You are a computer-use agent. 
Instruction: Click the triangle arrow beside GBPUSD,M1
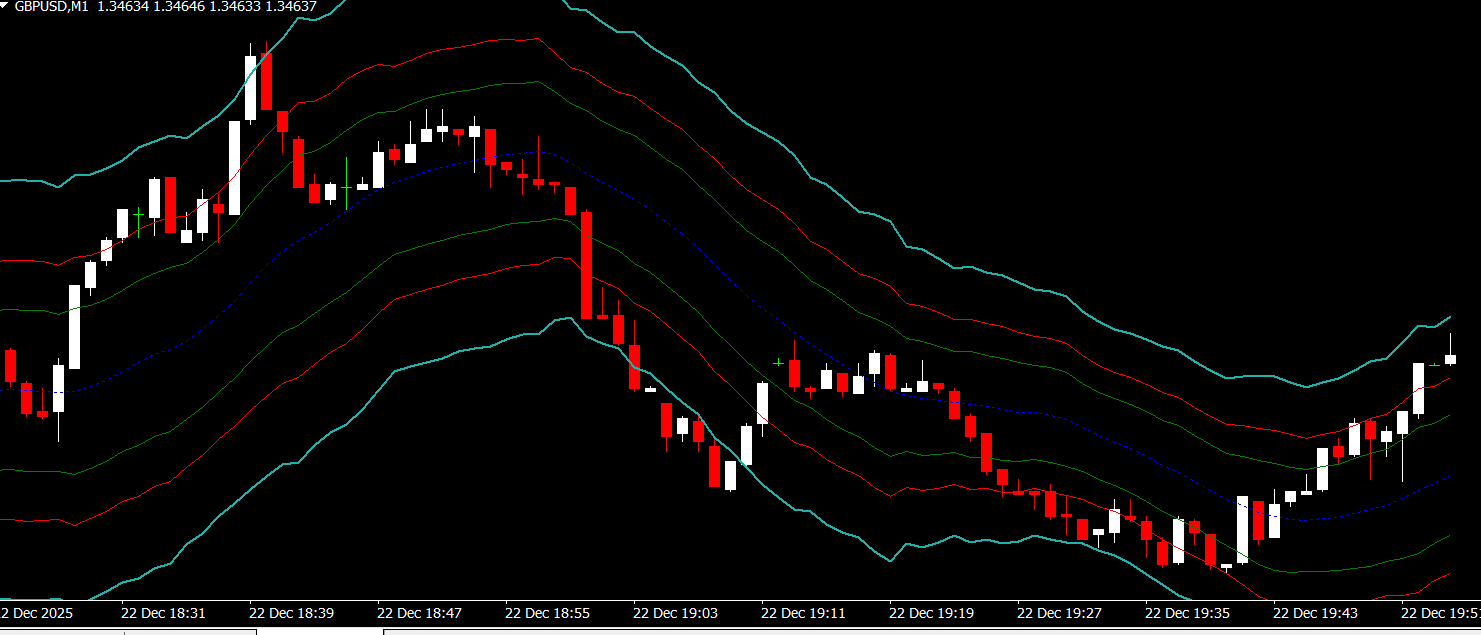click(x=6, y=6)
